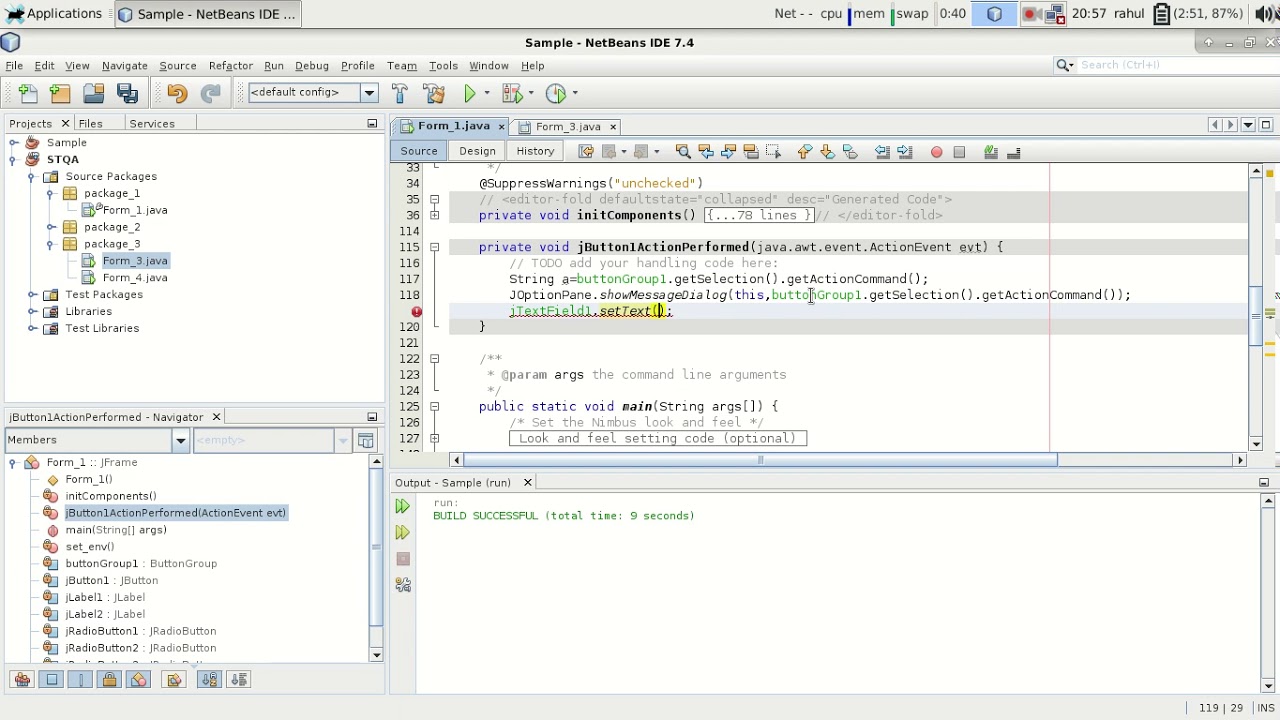Click Output window settings wrench icon
This screenshot has width=1280, height=720.
(x=403, y=585)
